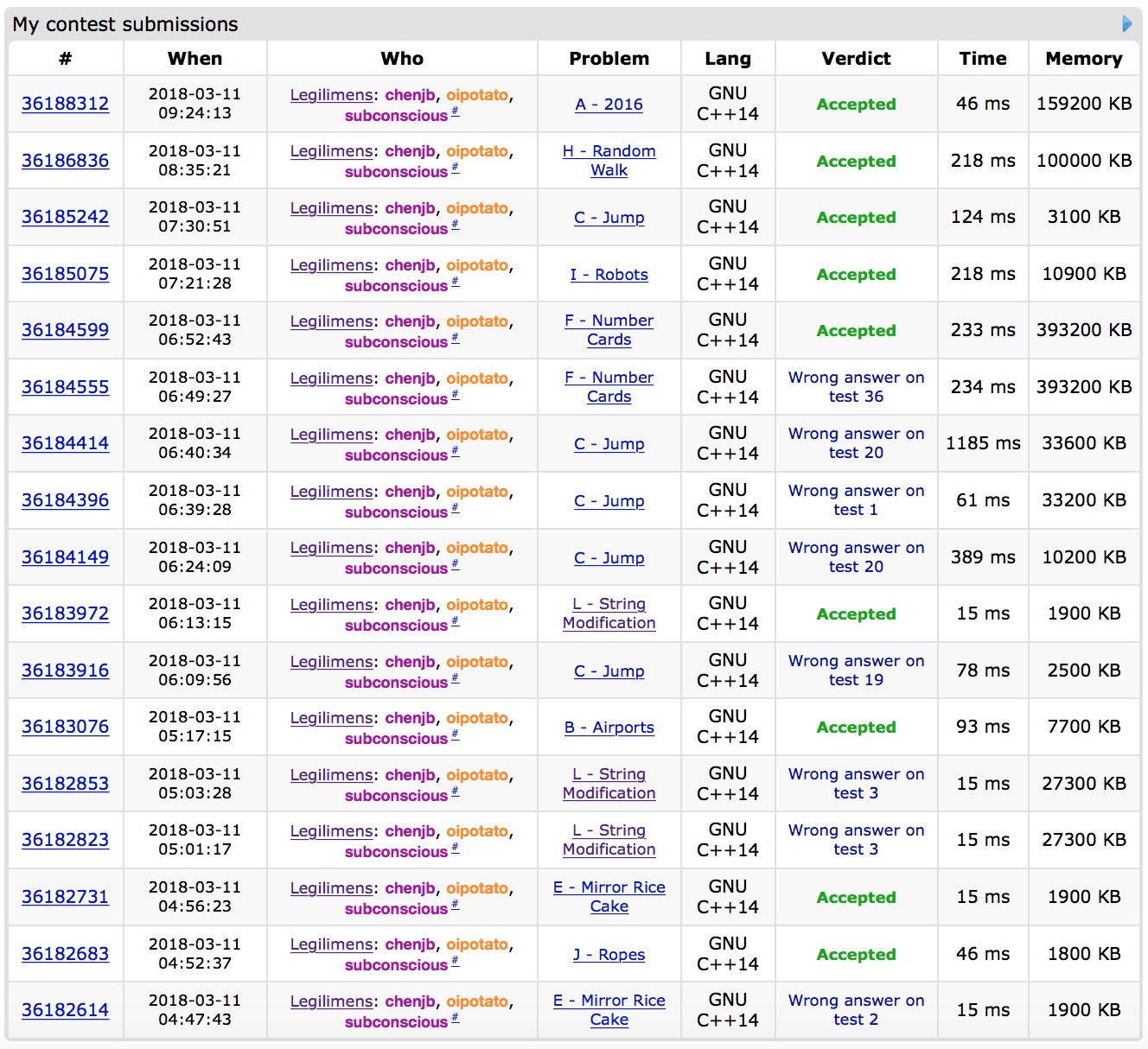Open the J - Ropes problem link
1148x1049 pixels.
pyautogui.click(x=609, y=955)
